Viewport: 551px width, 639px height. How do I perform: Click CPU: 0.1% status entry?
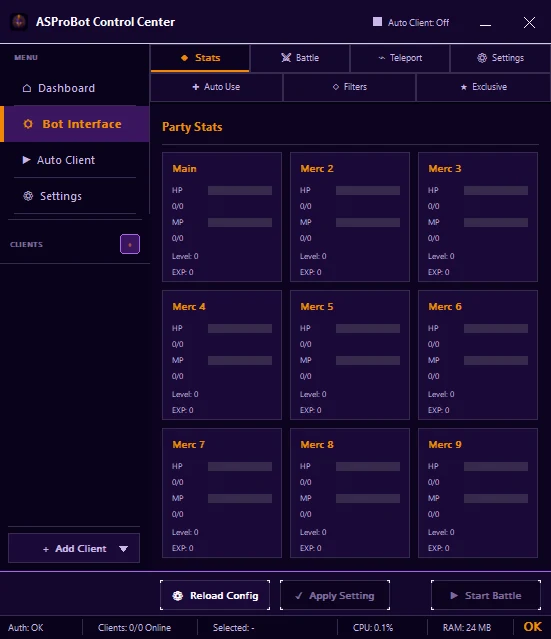(x=373, y=628)
